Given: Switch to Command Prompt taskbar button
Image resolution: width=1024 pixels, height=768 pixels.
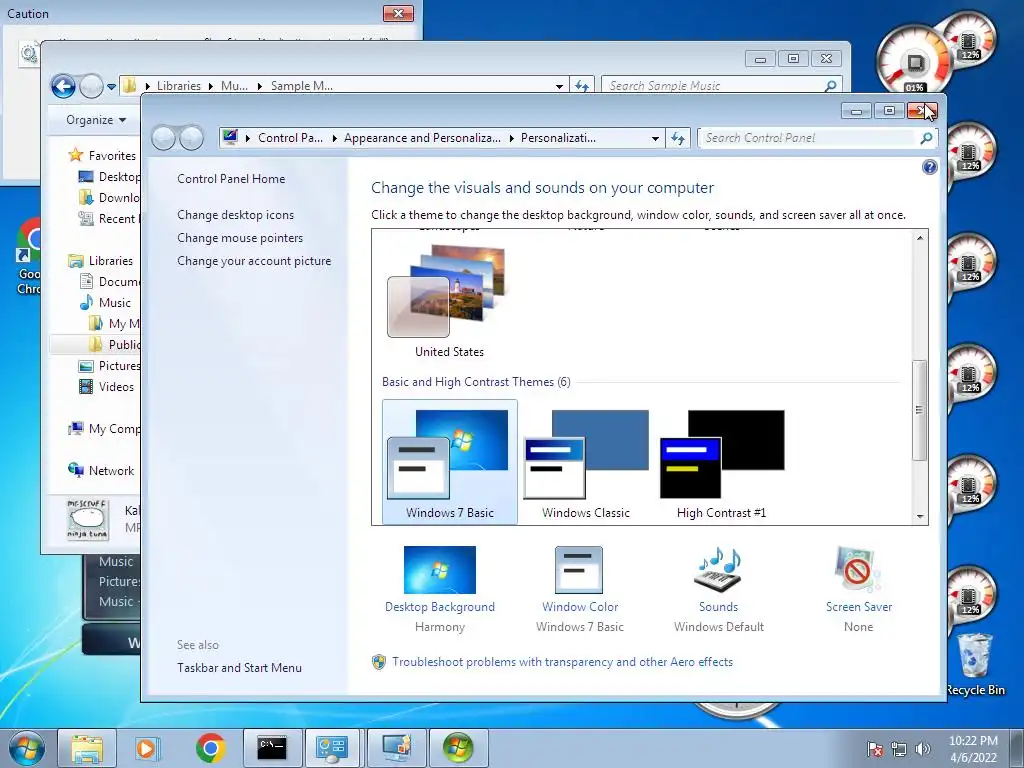Looking at the screenshot, I should pyautogui.click(x=272, y=748).
